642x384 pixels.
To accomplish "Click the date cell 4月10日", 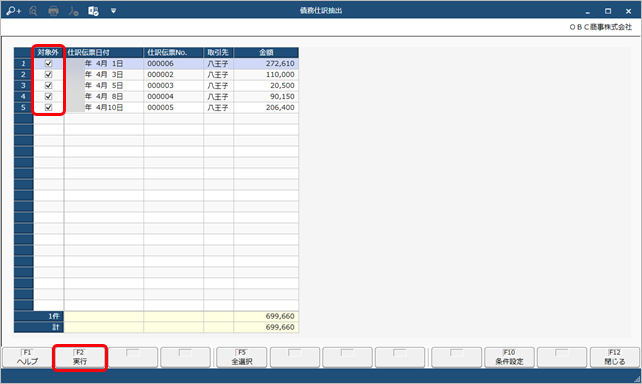I will (104, 108).
